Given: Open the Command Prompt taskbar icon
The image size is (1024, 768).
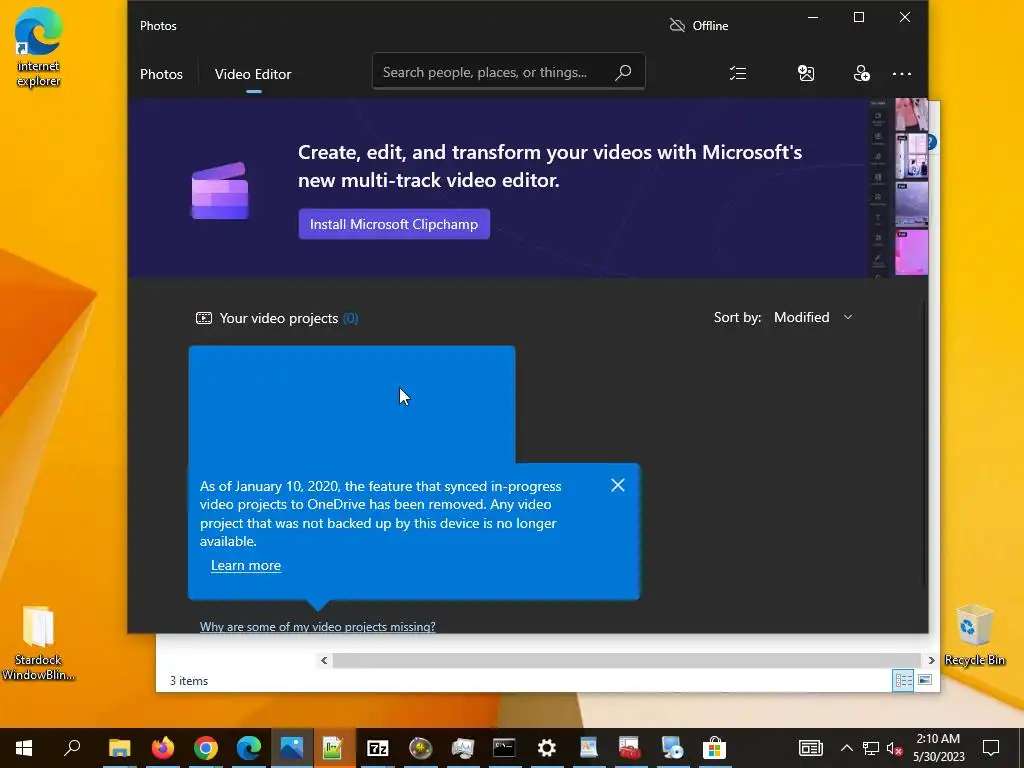Looking at the screenshot, I should click(x=504, y=748).
